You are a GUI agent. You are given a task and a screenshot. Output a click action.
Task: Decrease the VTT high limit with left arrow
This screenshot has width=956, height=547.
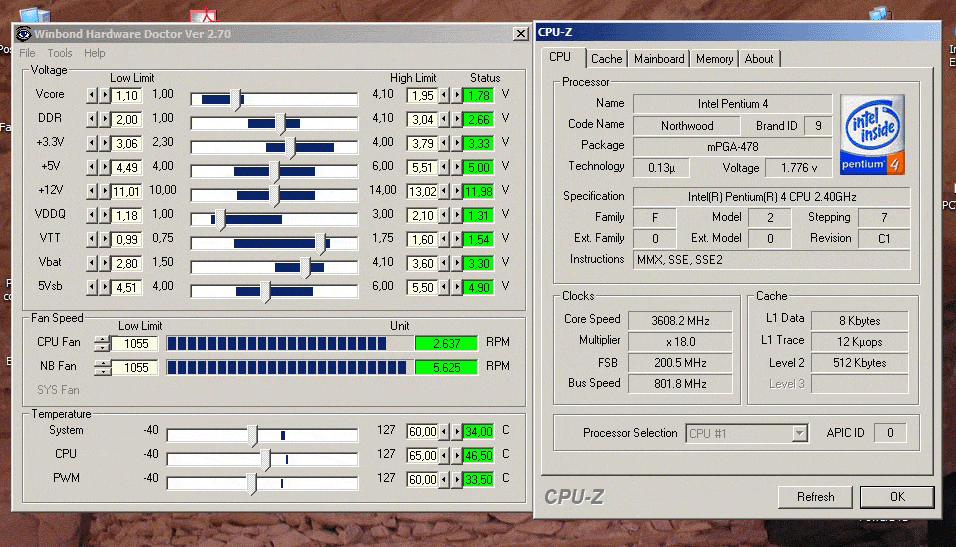pyautogui.click(x=444, y=239)
